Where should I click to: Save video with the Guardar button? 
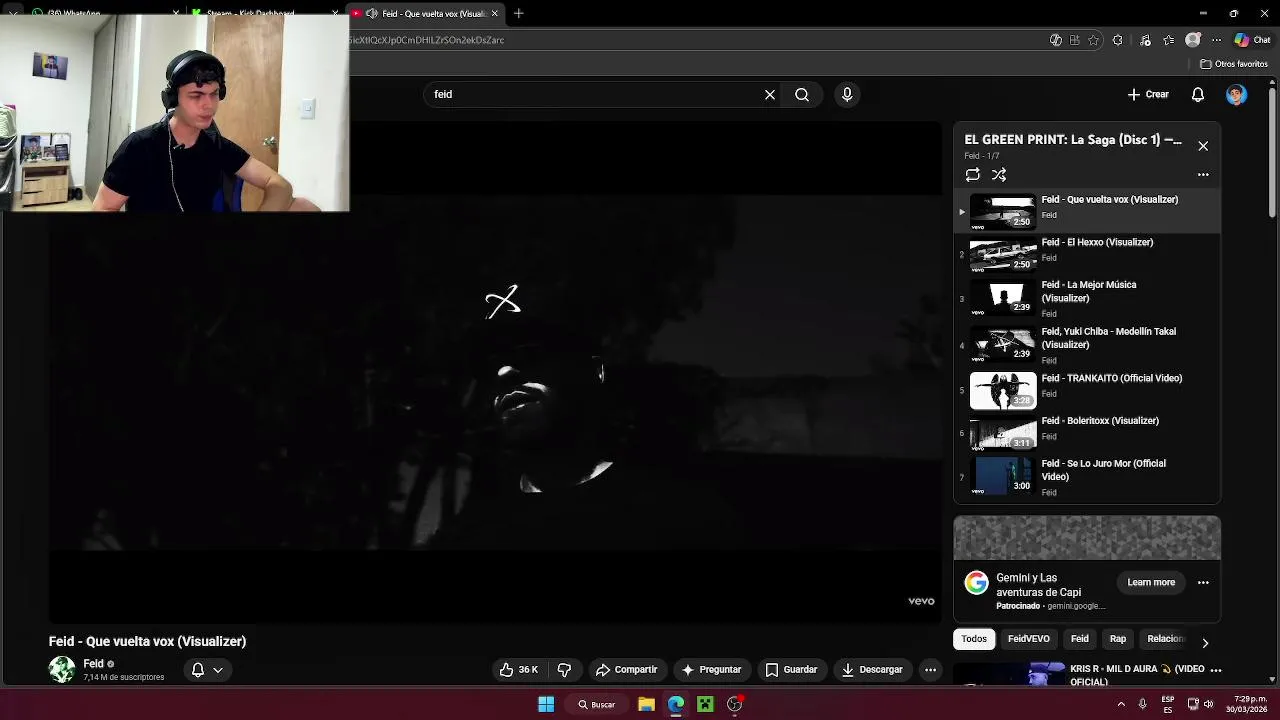pos(791,670)
